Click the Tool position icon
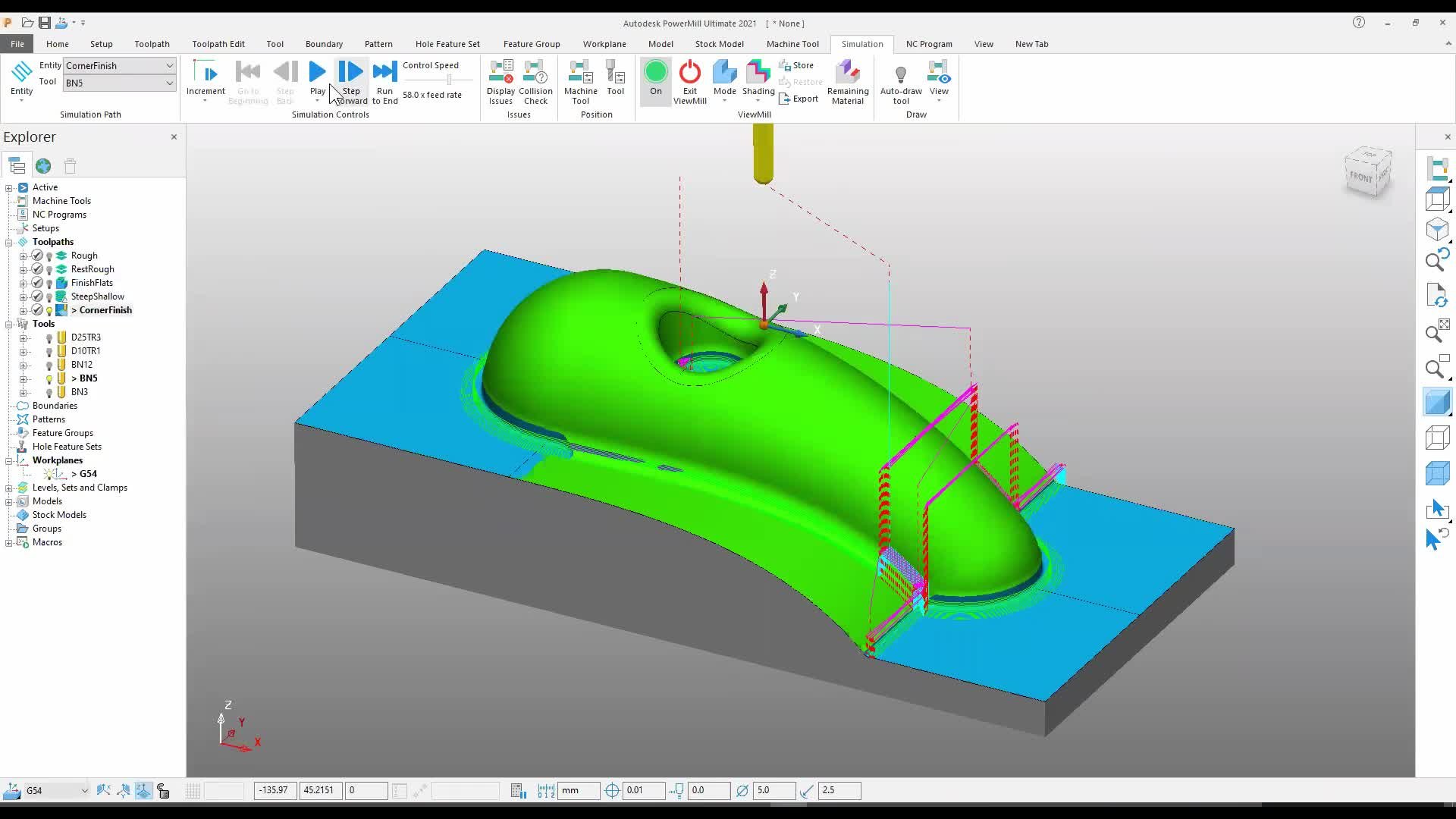This screenshot has width=1456, height=819. (x=615, y=78)
